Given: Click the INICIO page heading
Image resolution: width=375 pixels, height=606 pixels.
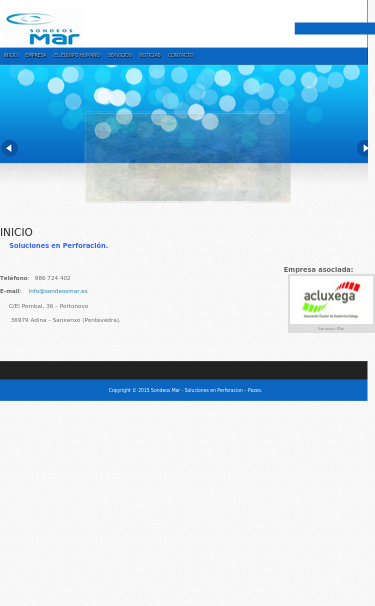Looking at the screenshot, I should 16,232.
